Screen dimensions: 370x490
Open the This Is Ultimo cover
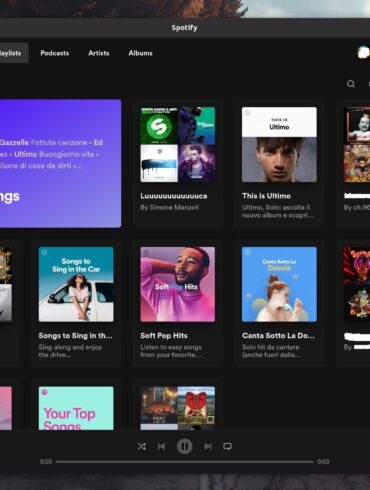[x=279, y=144]
